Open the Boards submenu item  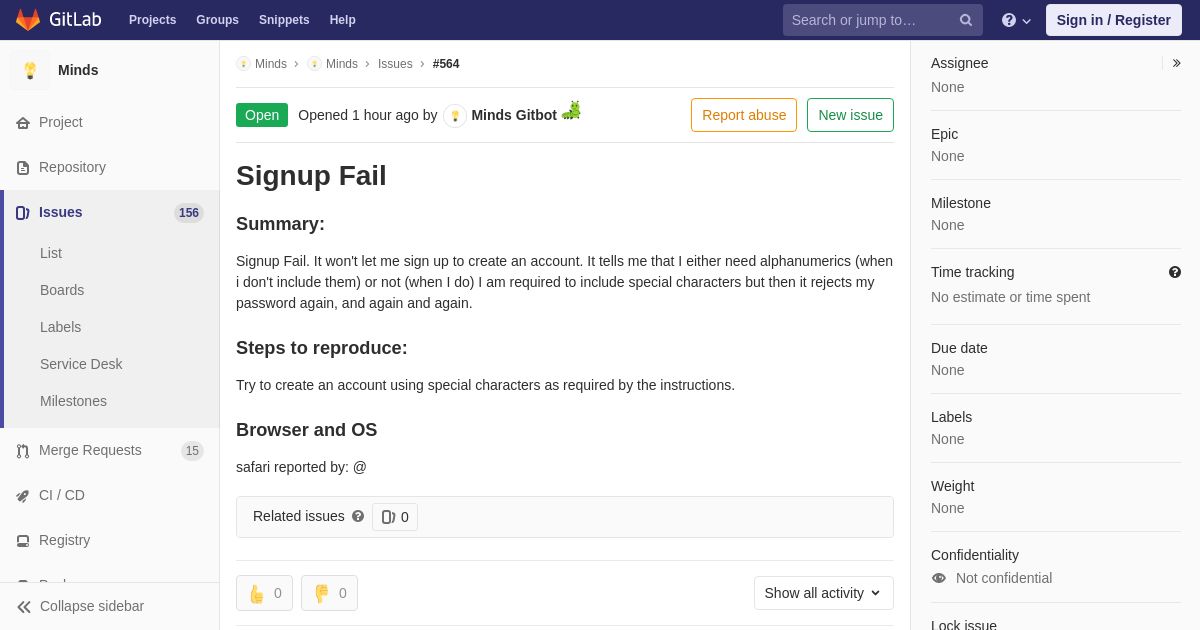click(62, 290)
